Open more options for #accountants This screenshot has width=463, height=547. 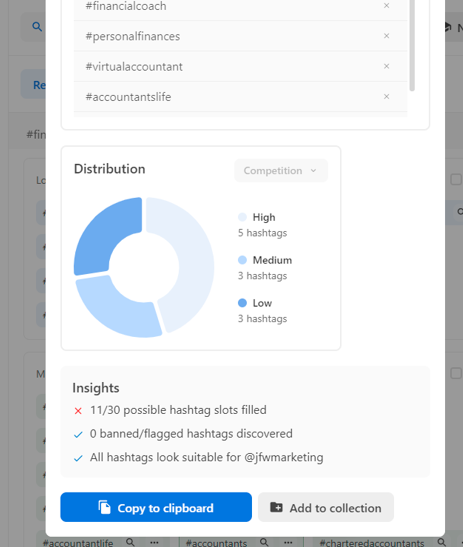(x=288, y=542)
